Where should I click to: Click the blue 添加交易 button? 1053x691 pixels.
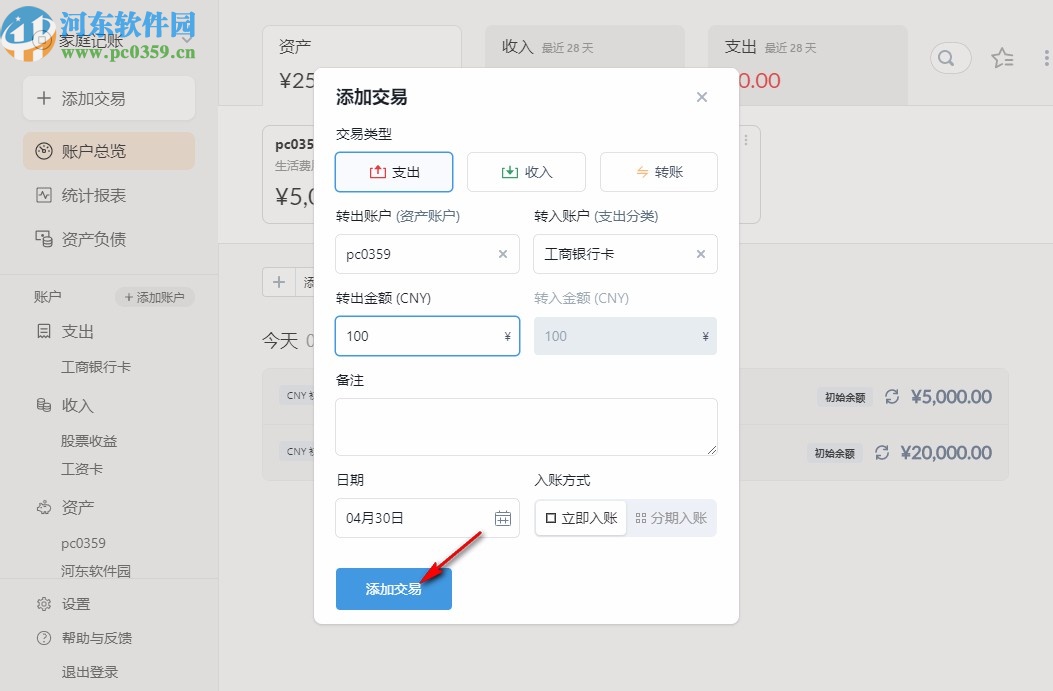coord(393,589)
